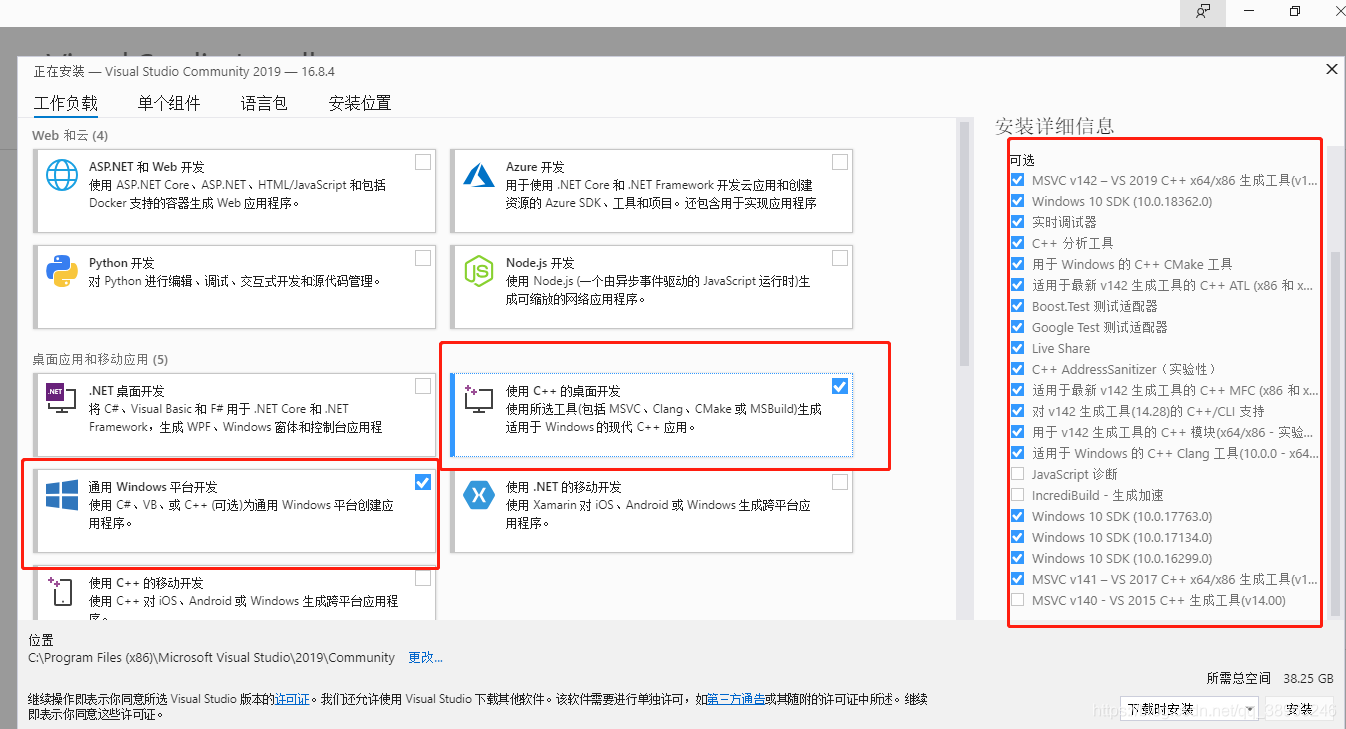Uncheck Windows 10 SDK (10.0.17134.0)

(1018, 537)
